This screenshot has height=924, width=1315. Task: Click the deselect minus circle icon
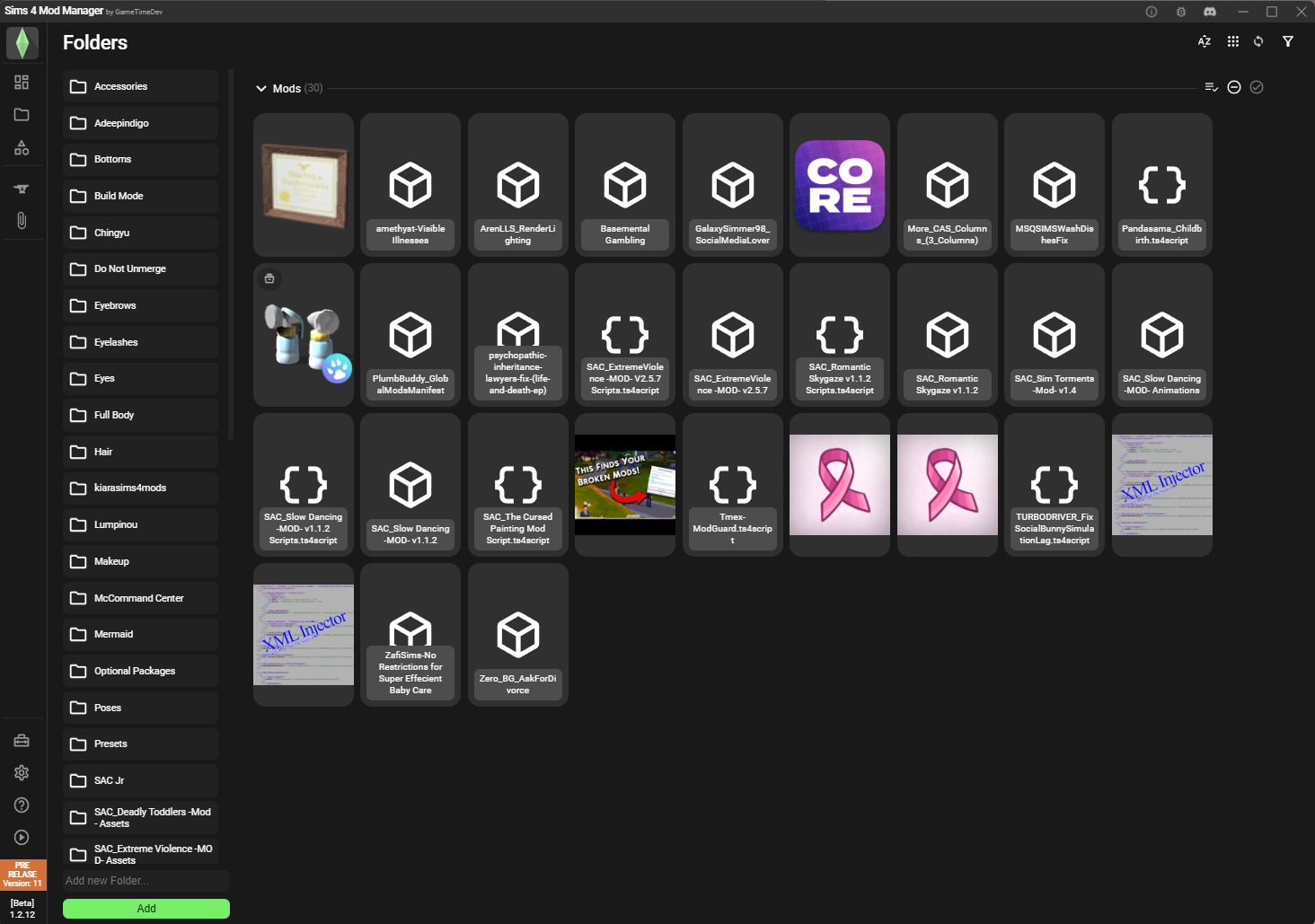(1234, 87)
